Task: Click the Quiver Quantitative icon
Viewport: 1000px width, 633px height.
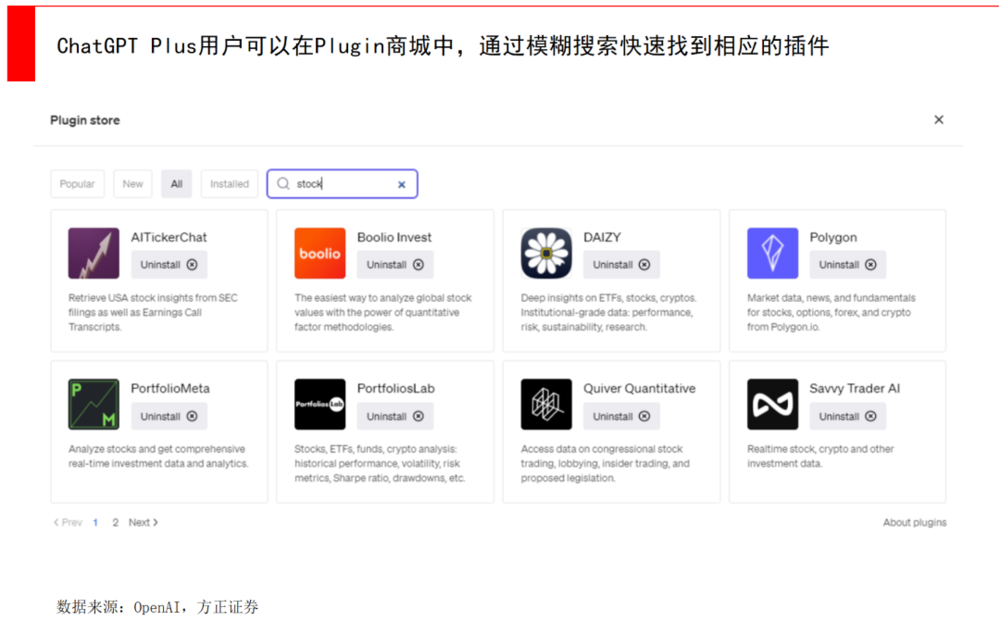Action: (x=545, y=404)
